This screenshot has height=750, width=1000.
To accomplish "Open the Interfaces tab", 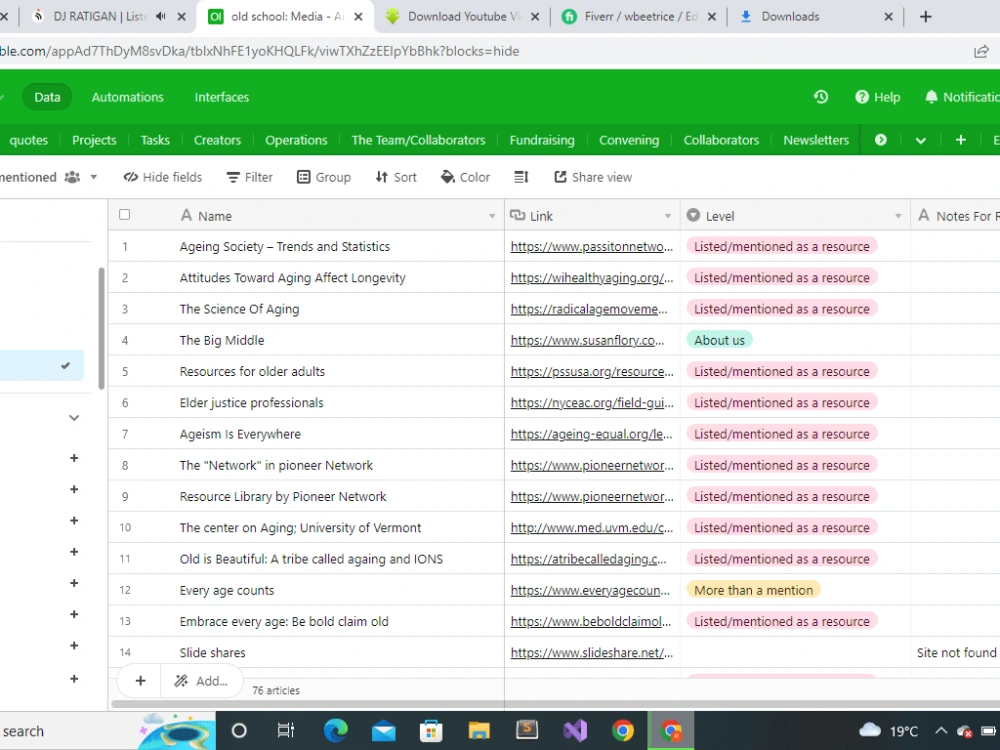I will tap(222, 97).
